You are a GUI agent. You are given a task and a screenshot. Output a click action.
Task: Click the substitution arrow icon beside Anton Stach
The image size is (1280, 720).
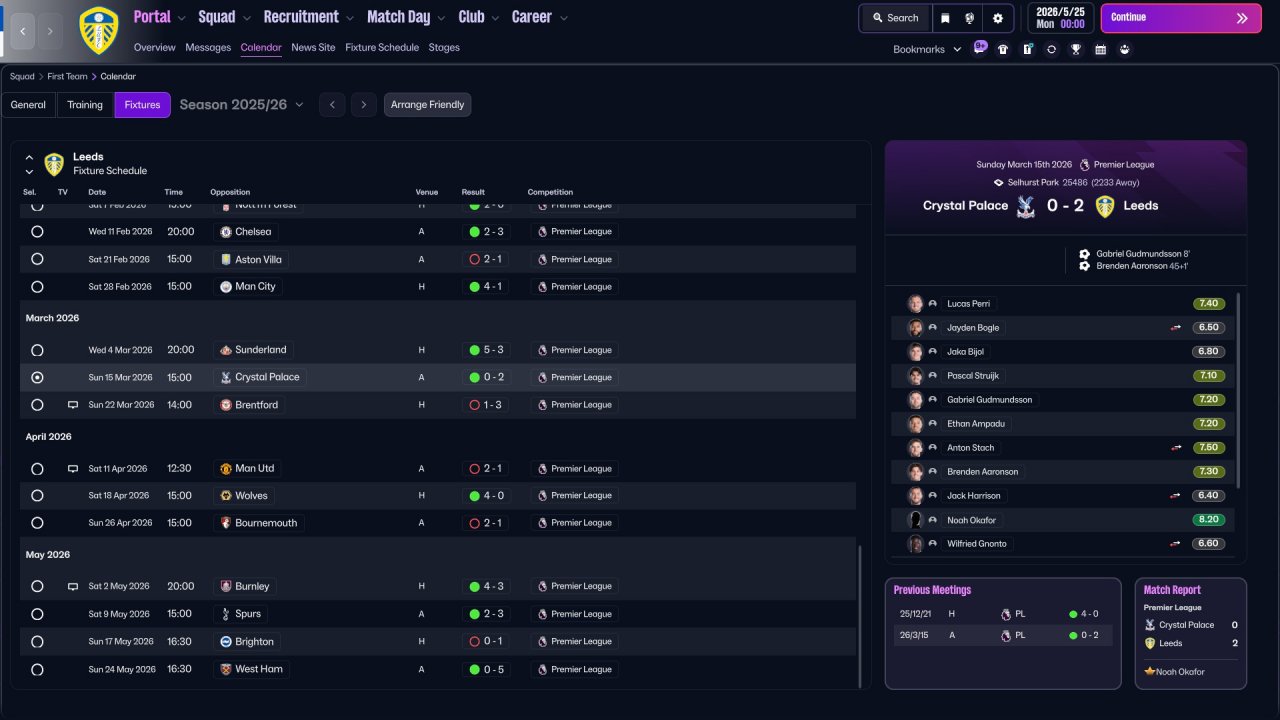(x=1176, y=448)
